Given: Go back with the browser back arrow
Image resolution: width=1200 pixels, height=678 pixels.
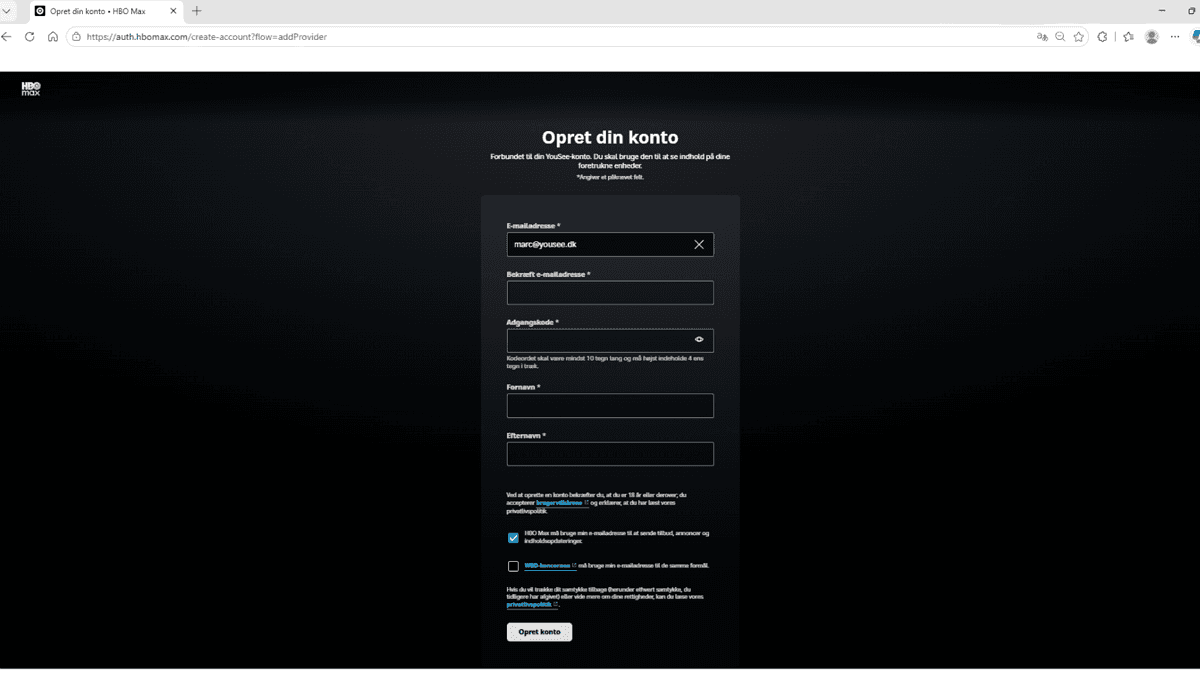Looking at the screenshot, I should click(x=7, y=37).
